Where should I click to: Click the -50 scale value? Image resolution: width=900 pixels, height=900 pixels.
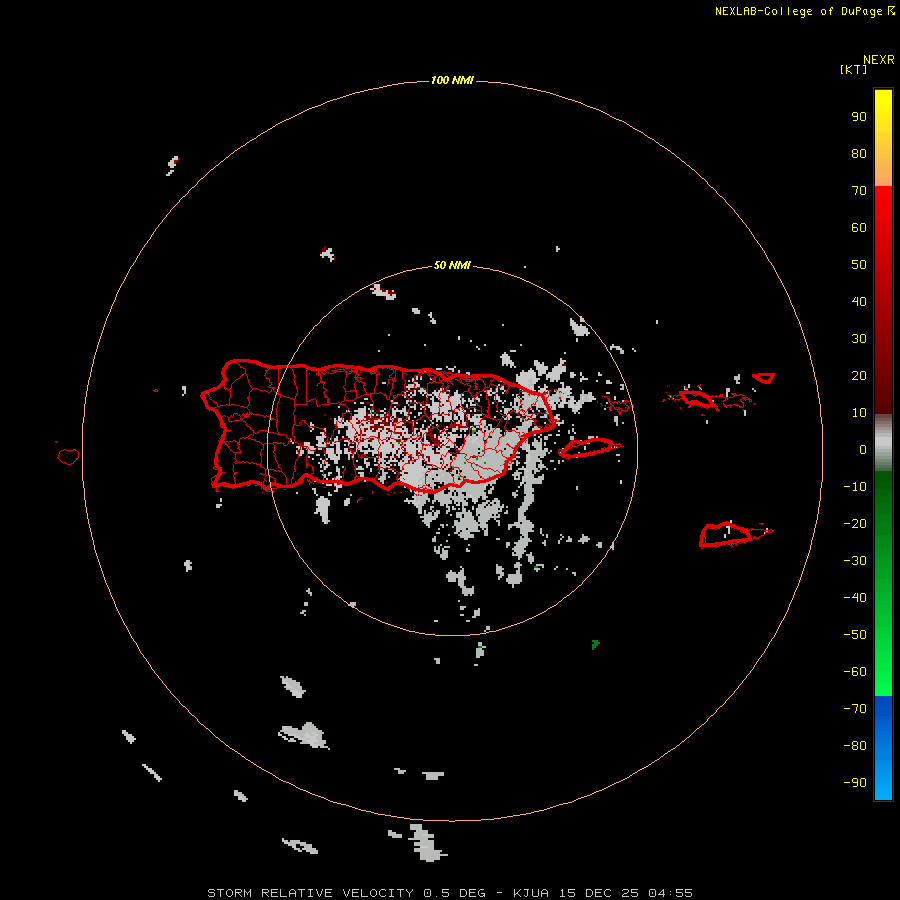pos(855,635)
